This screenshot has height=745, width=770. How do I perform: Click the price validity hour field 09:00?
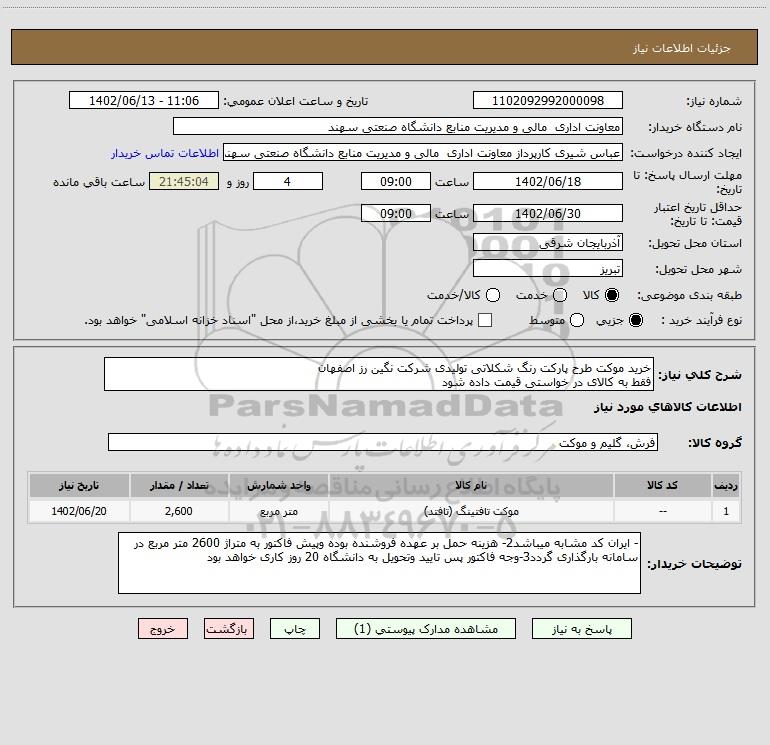tap(396, 213)
